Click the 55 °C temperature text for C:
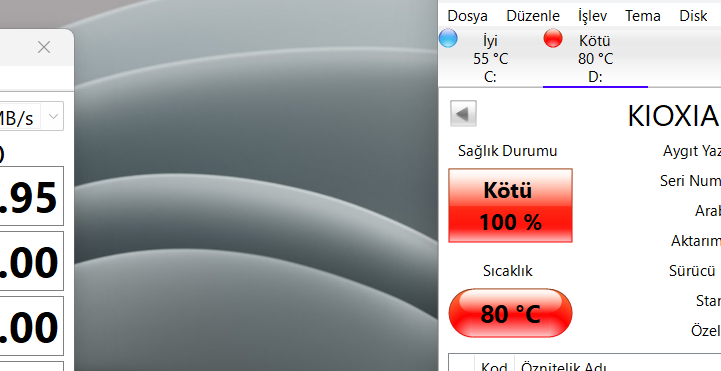 491,59
